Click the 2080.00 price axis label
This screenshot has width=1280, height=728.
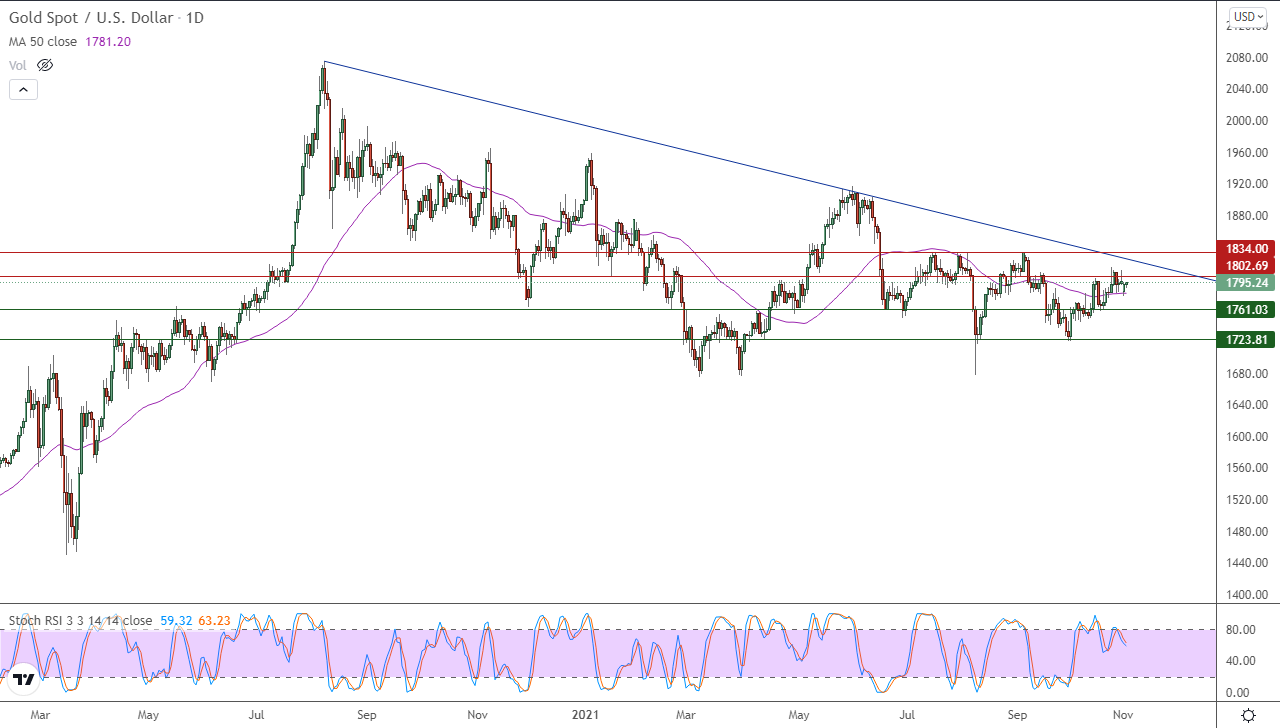[x=1247, y=57]
